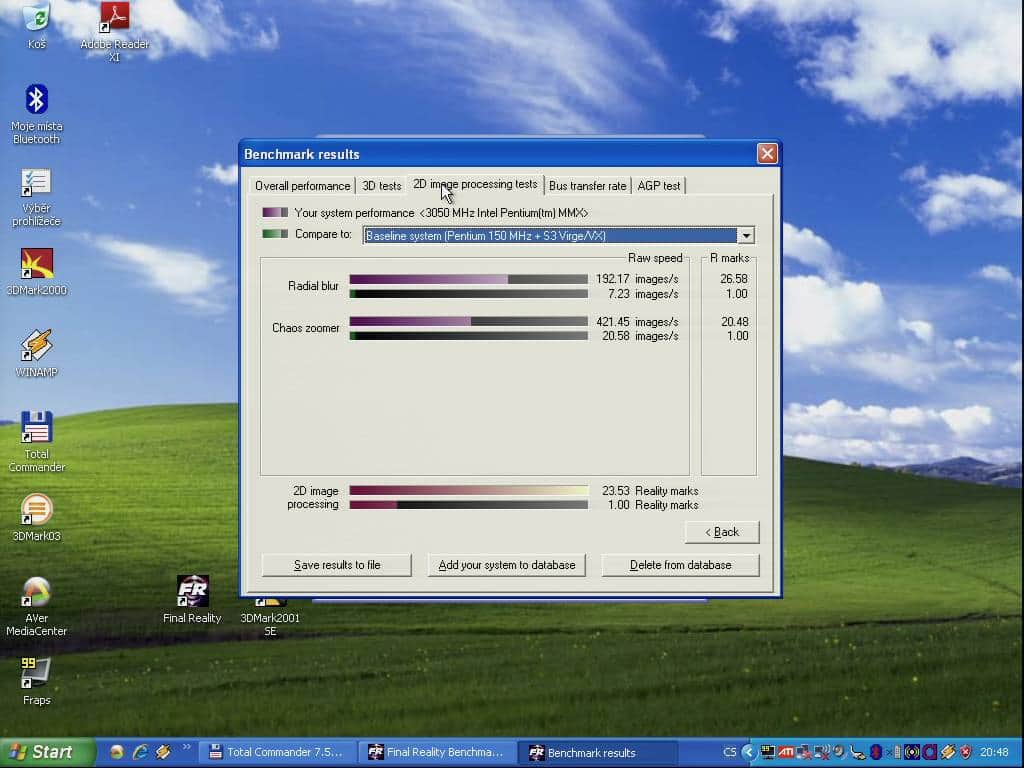Screen dimensions: 1024x768
Task: Switch to Final Reality Benchmark taskbar button
Action: point(437,752)
